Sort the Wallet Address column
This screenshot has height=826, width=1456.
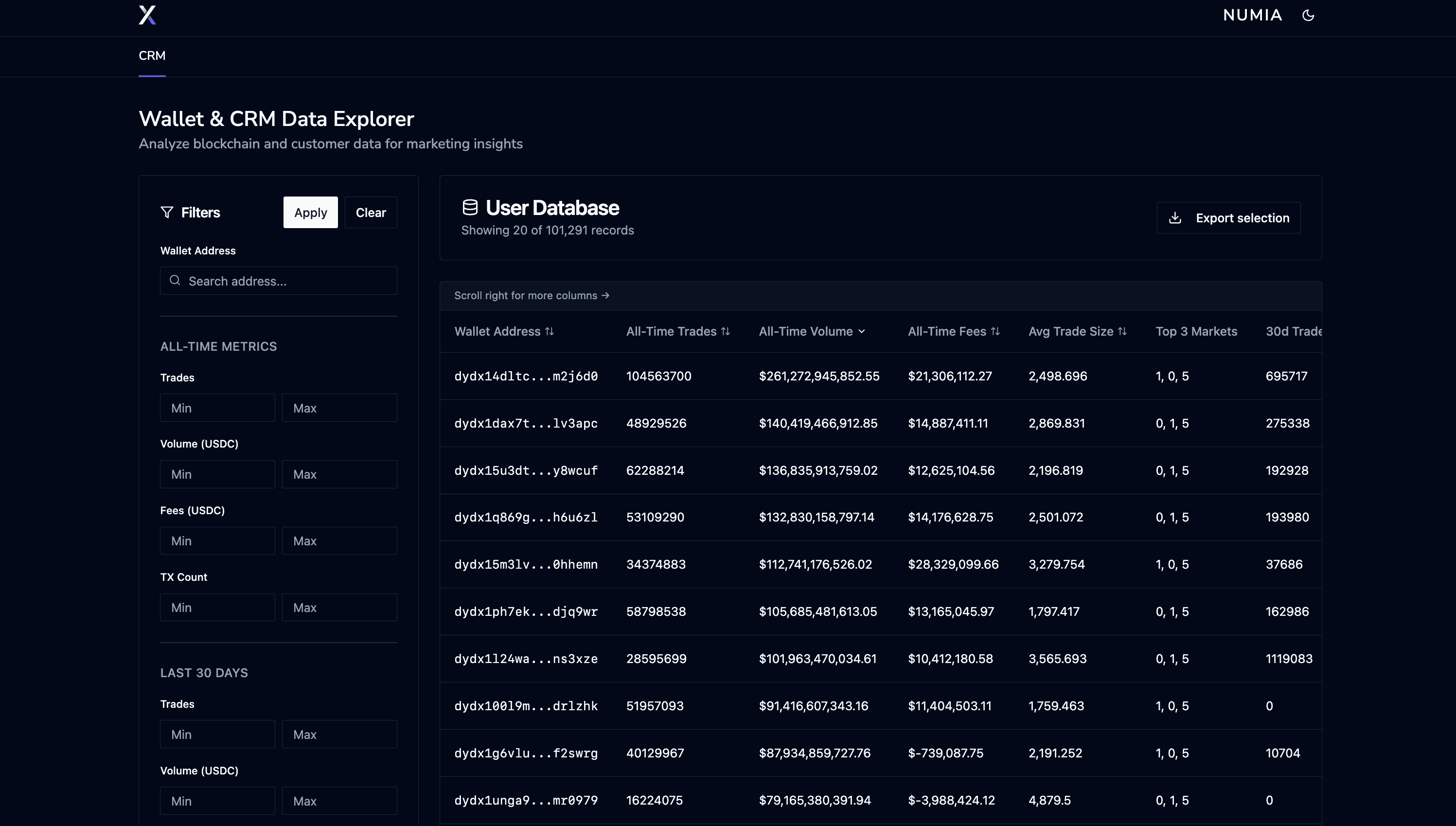click(550, 331)
